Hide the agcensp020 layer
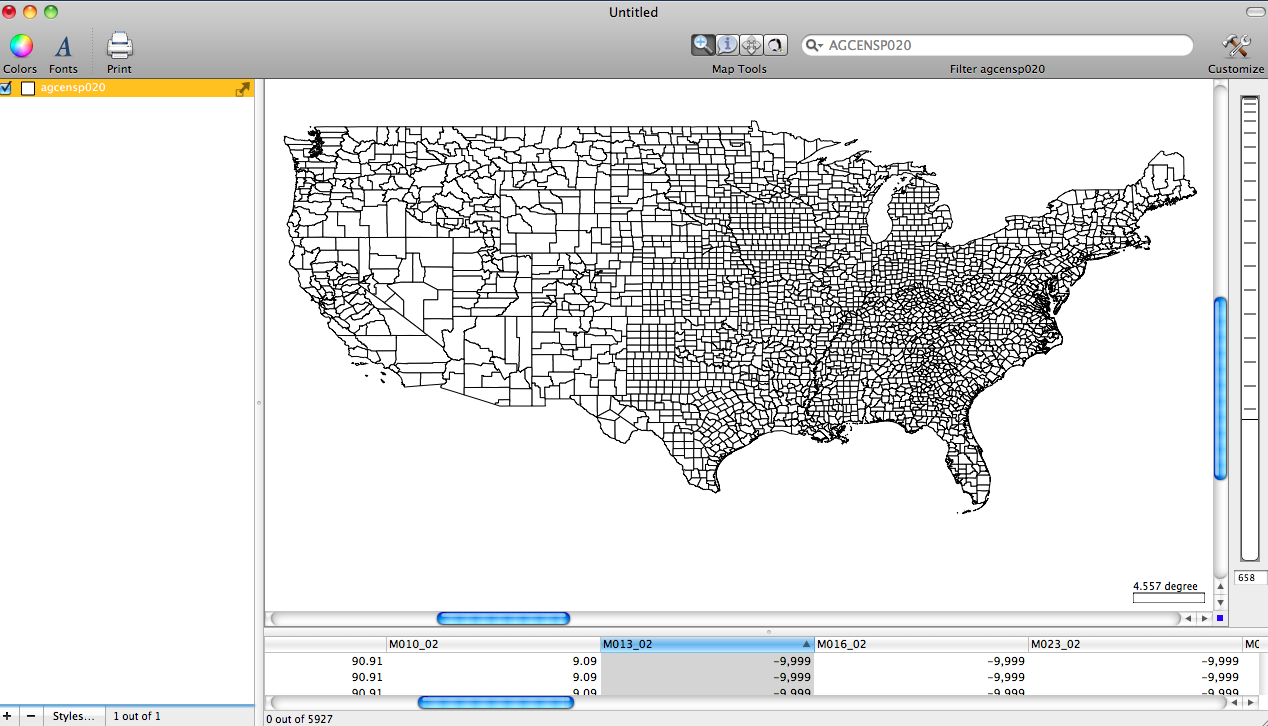This screenshot has width=1268, height=726. click(5, 88)
